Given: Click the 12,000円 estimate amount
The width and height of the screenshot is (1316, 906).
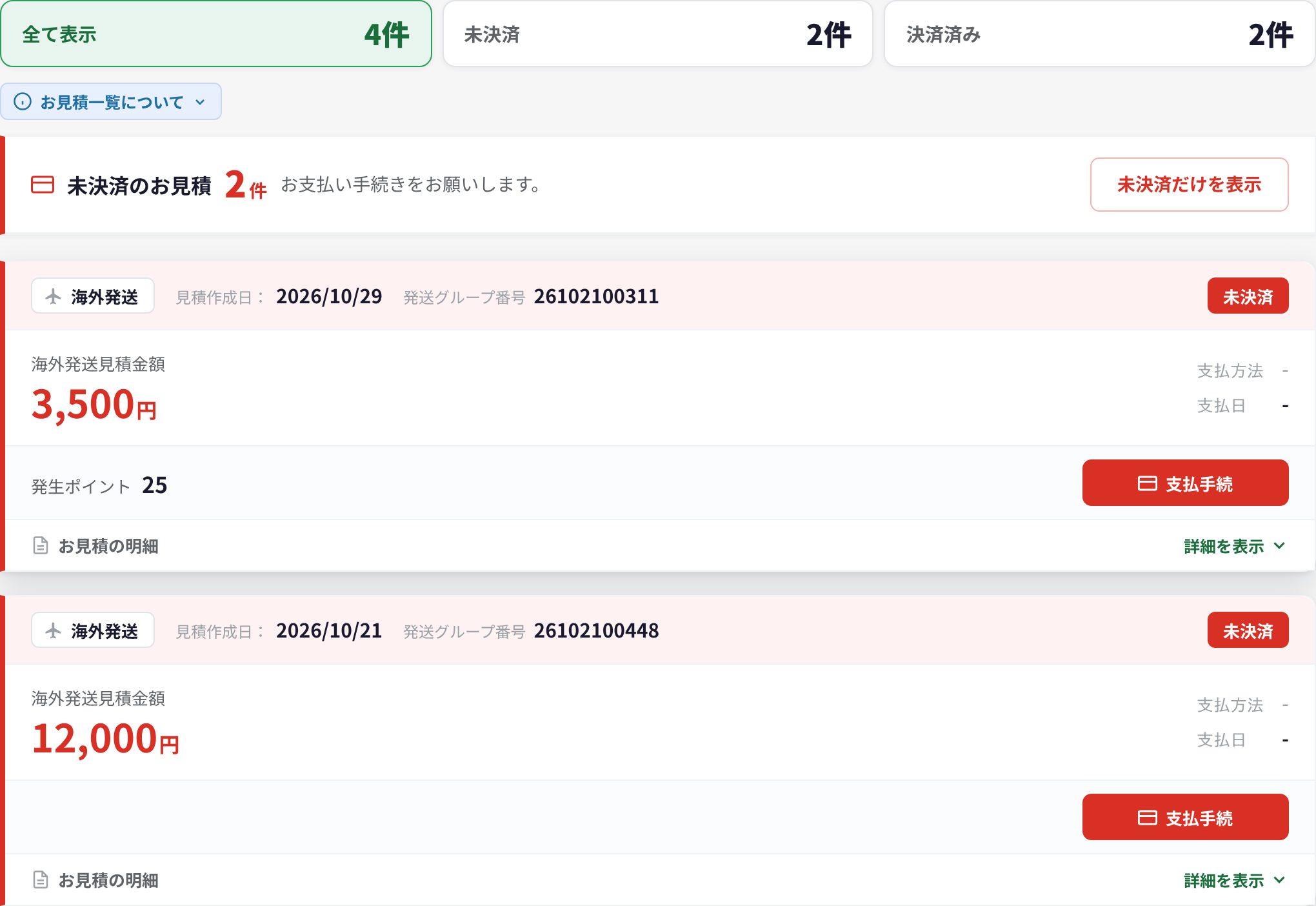Looking at the screenshot, I should coord(105,739).
